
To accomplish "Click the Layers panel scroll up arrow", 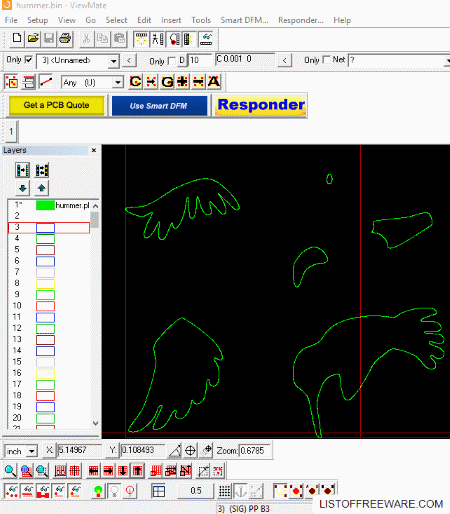I will [x=95, y=206].
